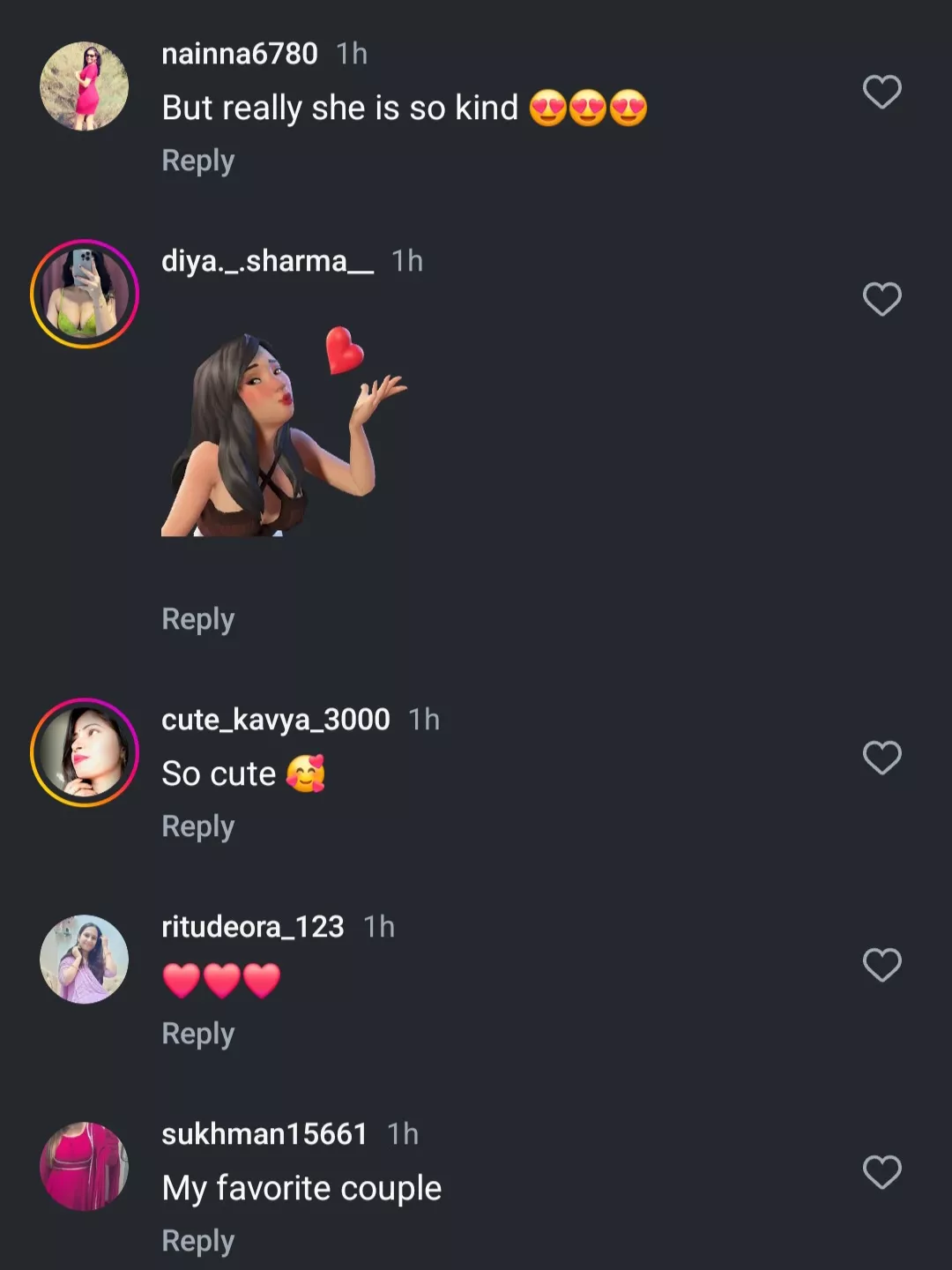Like the "So cute" comment
The width and height of the screenshot is (952, 1270).
[x=881, y=758]
